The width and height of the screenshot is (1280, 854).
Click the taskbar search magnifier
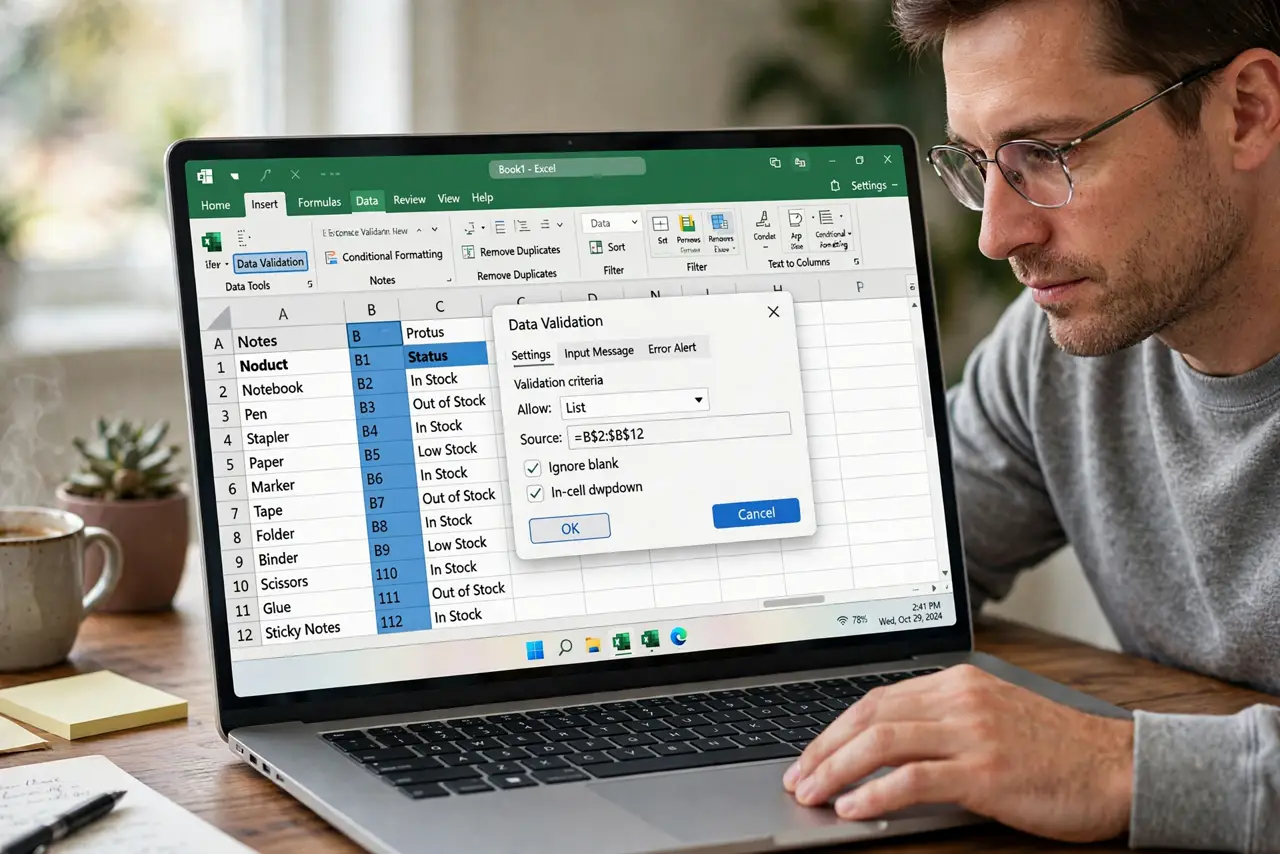565,647
